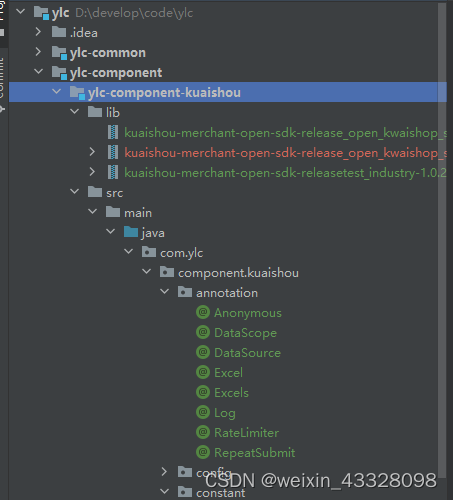Viewport: 453px width, 500px height.
Task: Click the blue java source root icon
Action: click(x=131, y=232)
